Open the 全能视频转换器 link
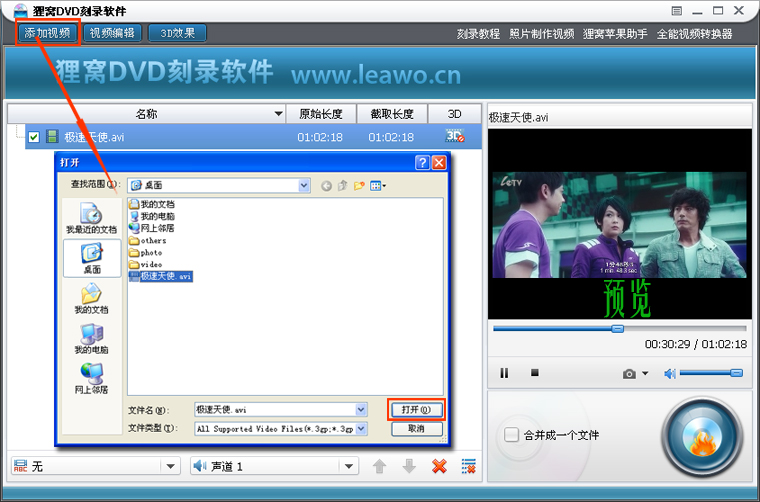This screenshot has width=760, height=502. (694, 34)
